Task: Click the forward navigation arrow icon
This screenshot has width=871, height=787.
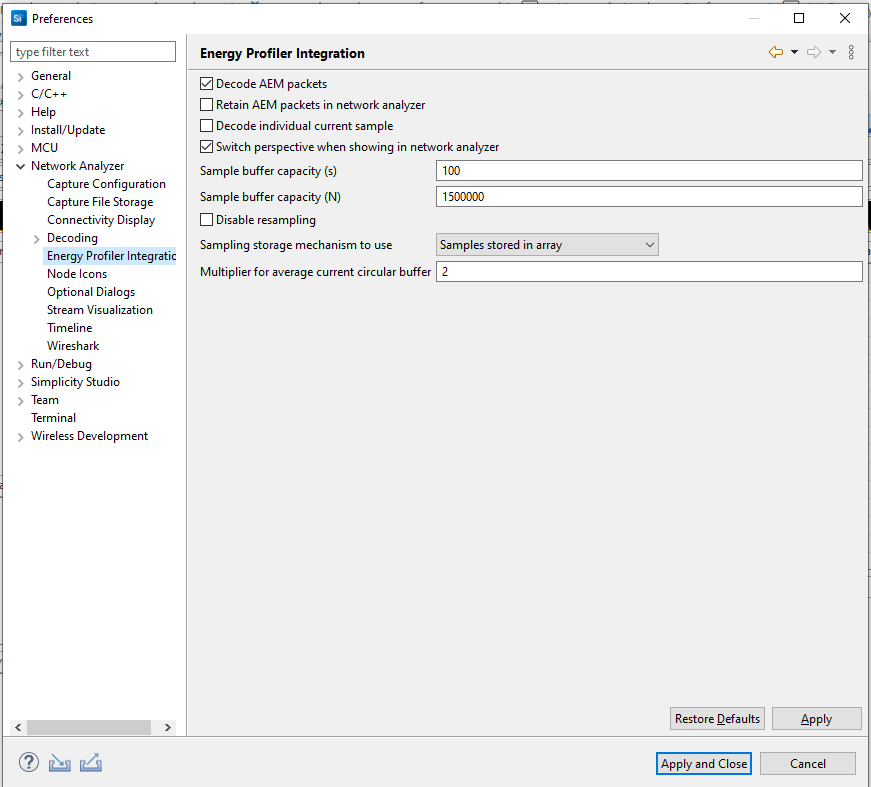Action: click(814, 52)
